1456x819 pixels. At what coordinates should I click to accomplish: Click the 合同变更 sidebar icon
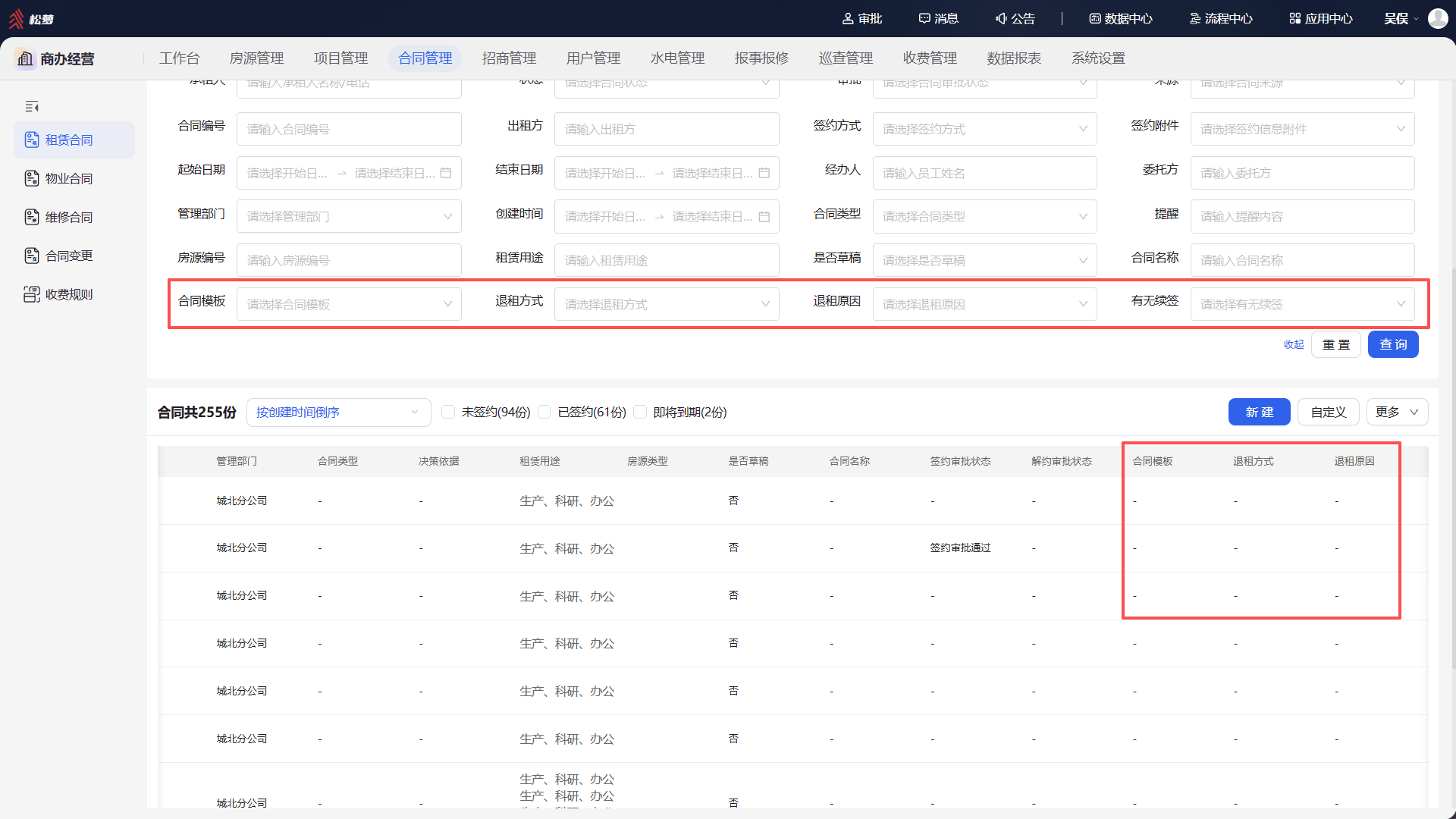32,256
